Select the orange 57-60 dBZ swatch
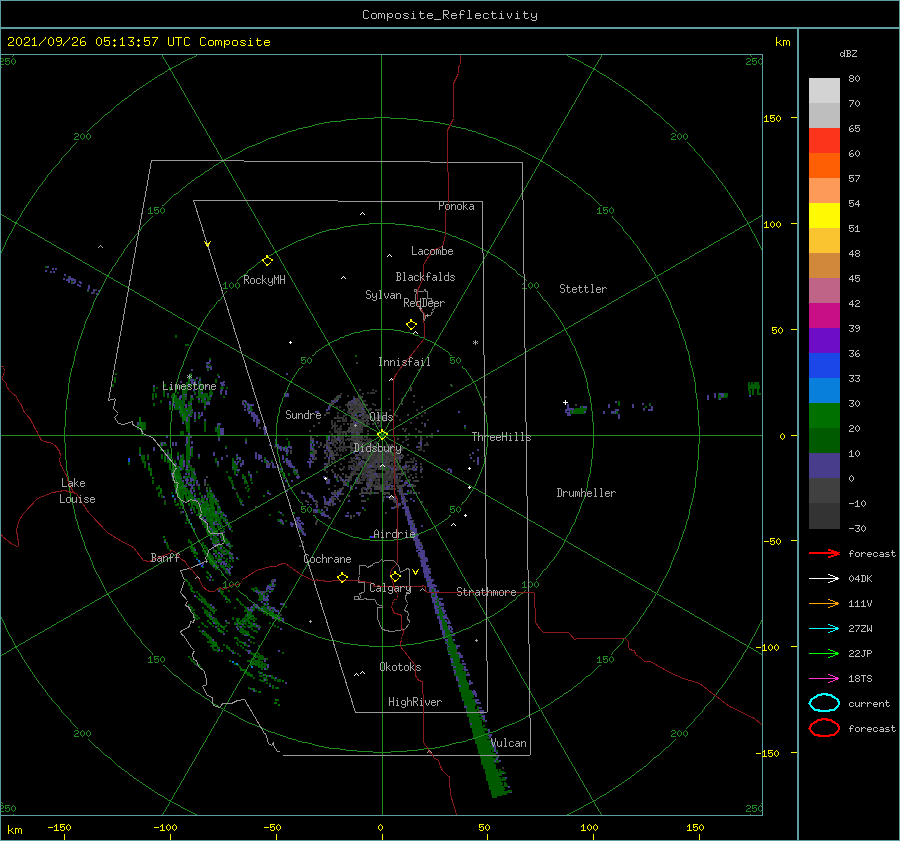This screenshot has height=841, width=900. 824,165
